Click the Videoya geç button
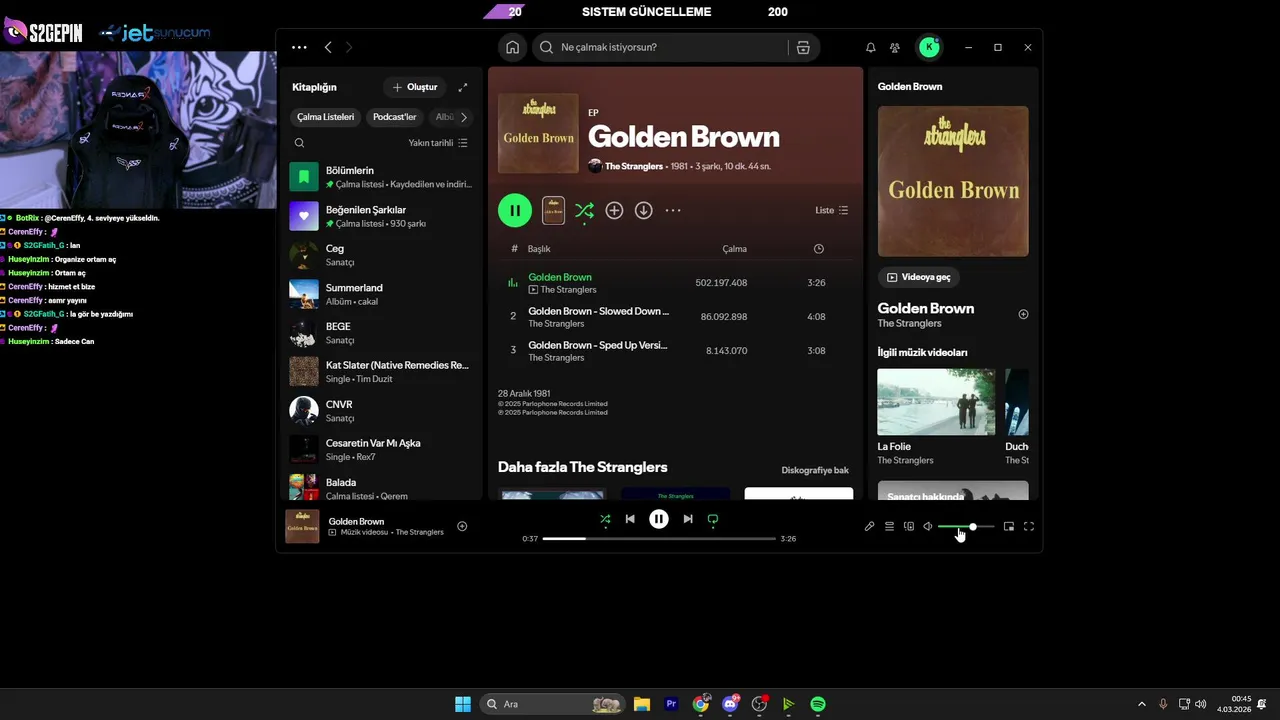This screenshot has width=1280, height=720. (x=919, y=277)
